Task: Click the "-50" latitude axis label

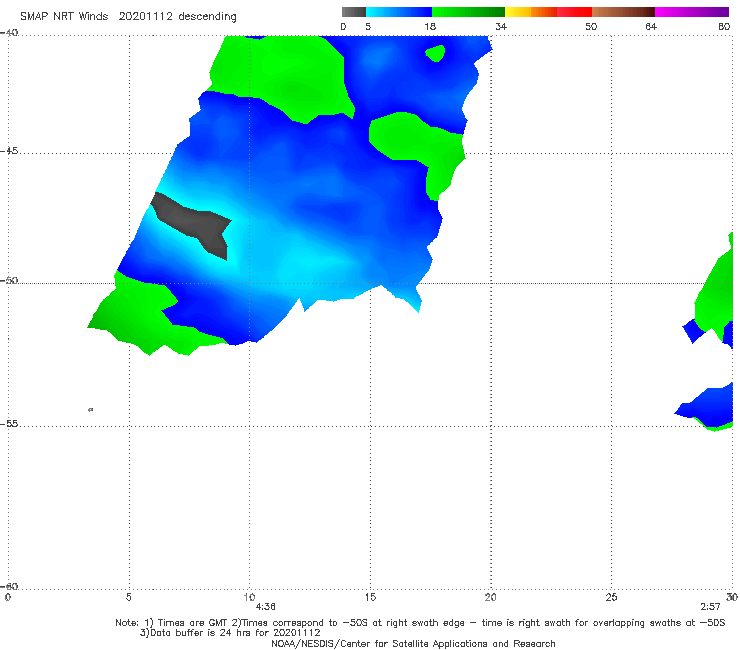Action: pyautogui.click(x=9, y=280)
